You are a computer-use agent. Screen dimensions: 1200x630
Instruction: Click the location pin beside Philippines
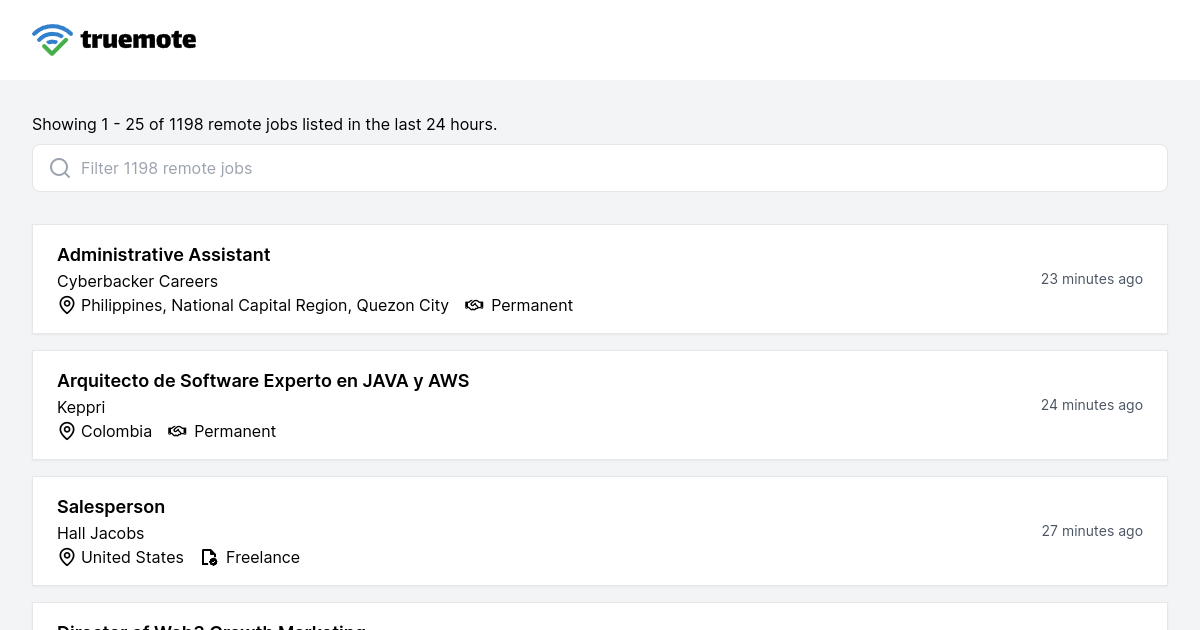pos(67,305)
